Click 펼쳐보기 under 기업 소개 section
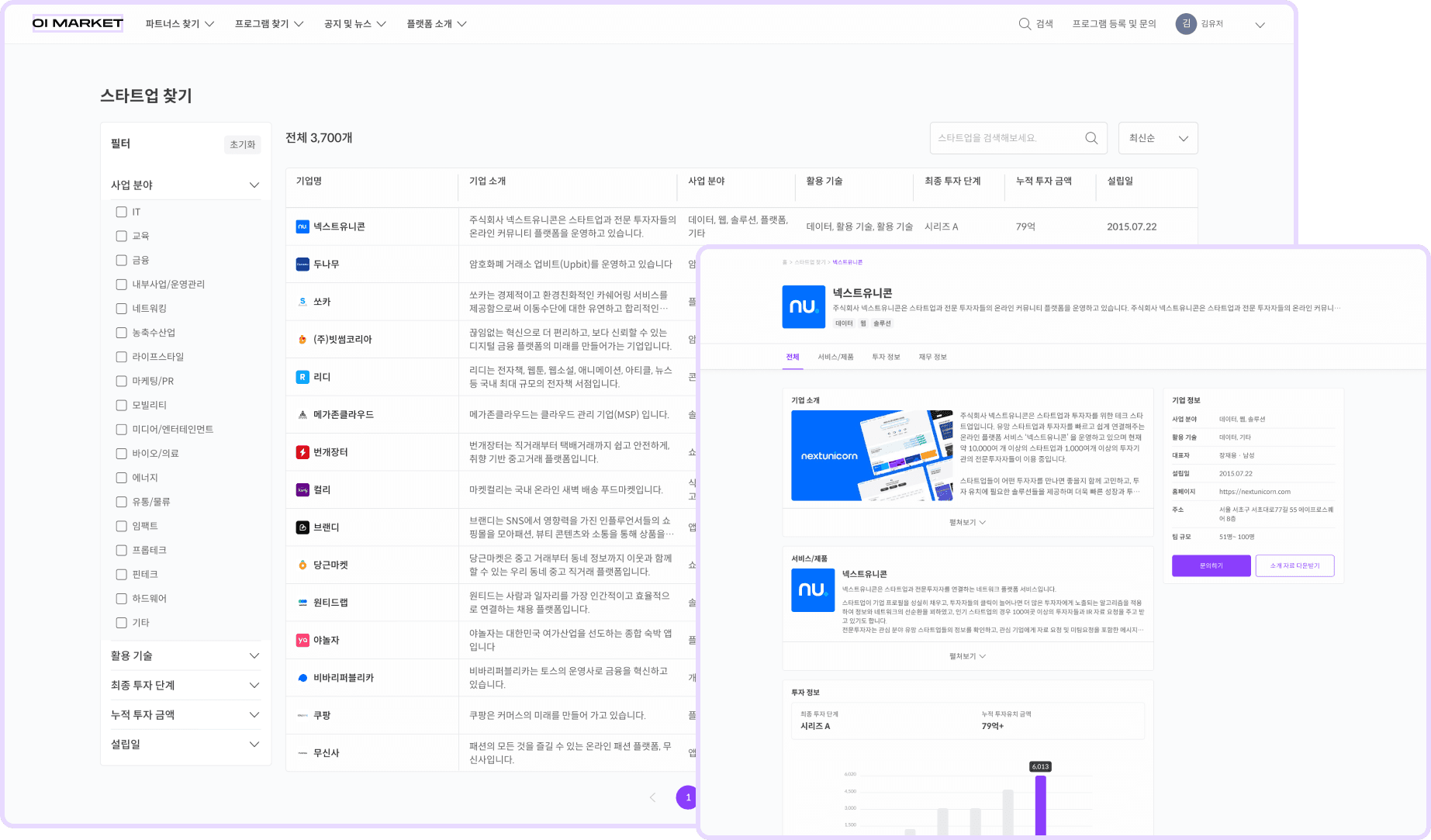Viewport: 1431px width, 840px height. click(967, 522)
